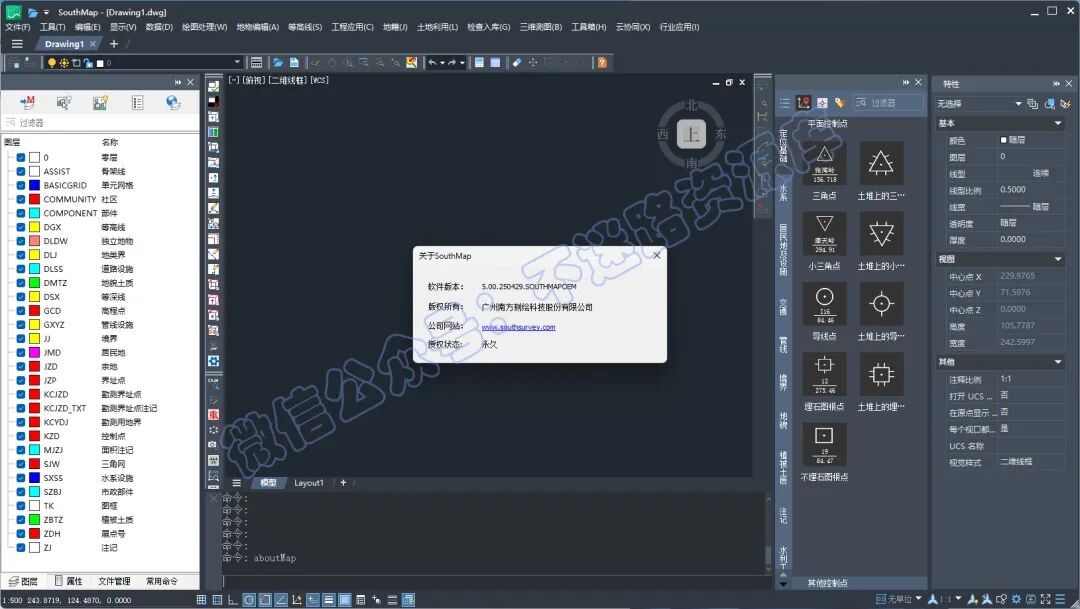
Task: Toggle the GCD layer checkbox
Action: pos(21,311)
